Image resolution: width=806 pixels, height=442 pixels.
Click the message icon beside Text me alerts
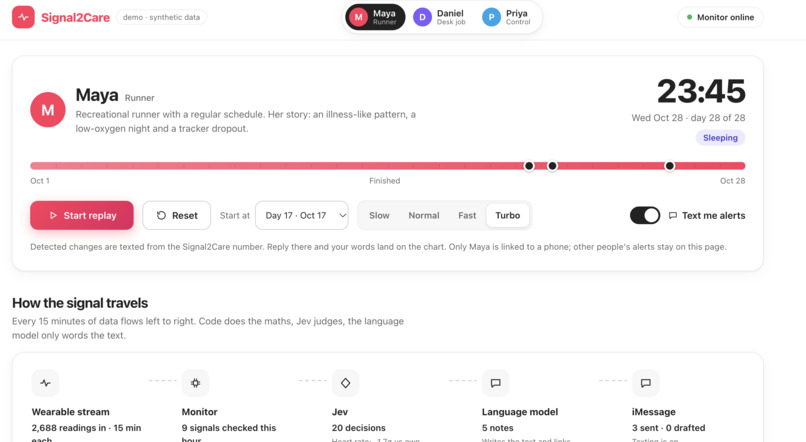click(x=672, y=215)
